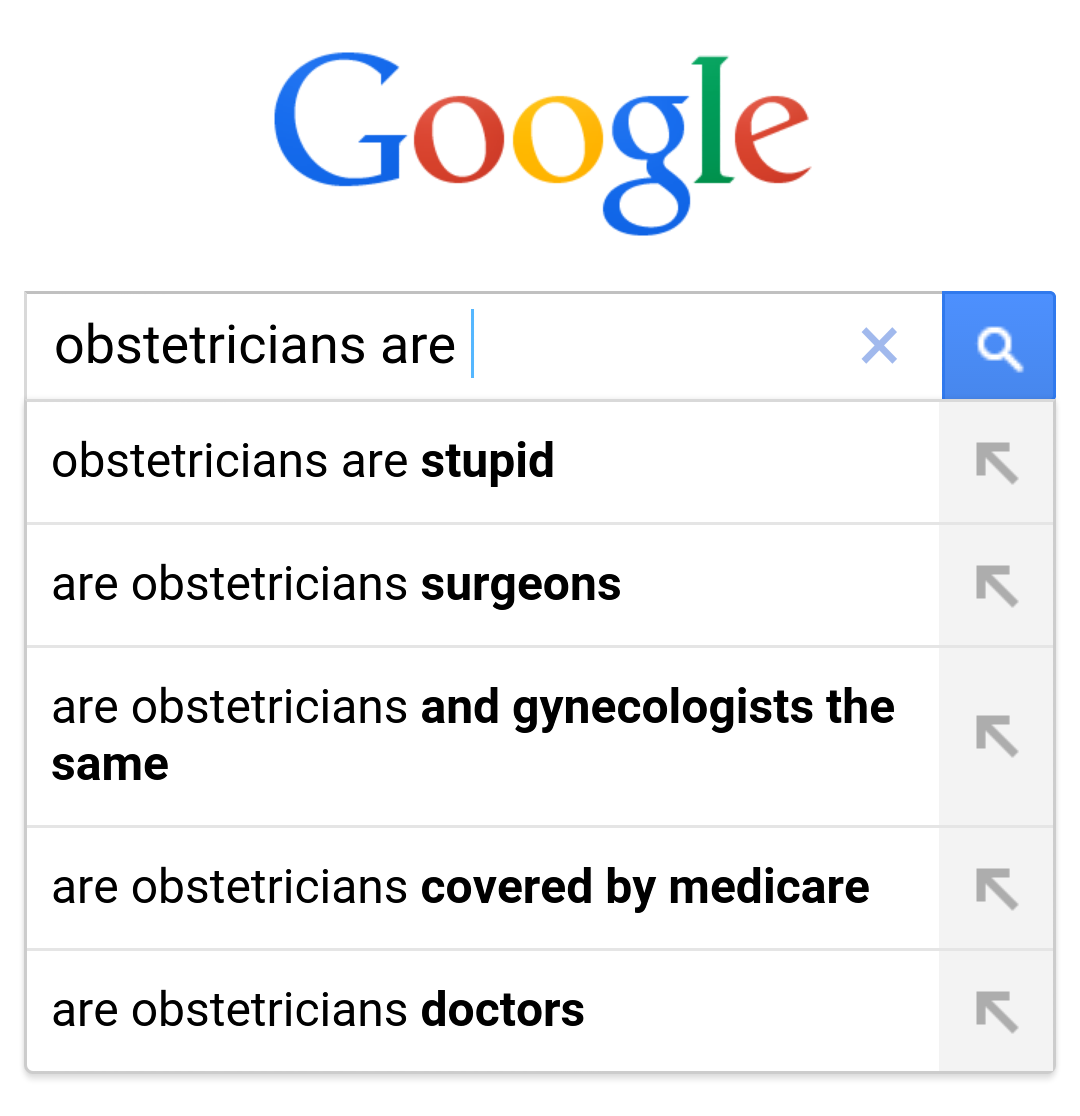Select the 'obstetricians are stupid' suggestion

pyautogui.click(x=303, y=462)
